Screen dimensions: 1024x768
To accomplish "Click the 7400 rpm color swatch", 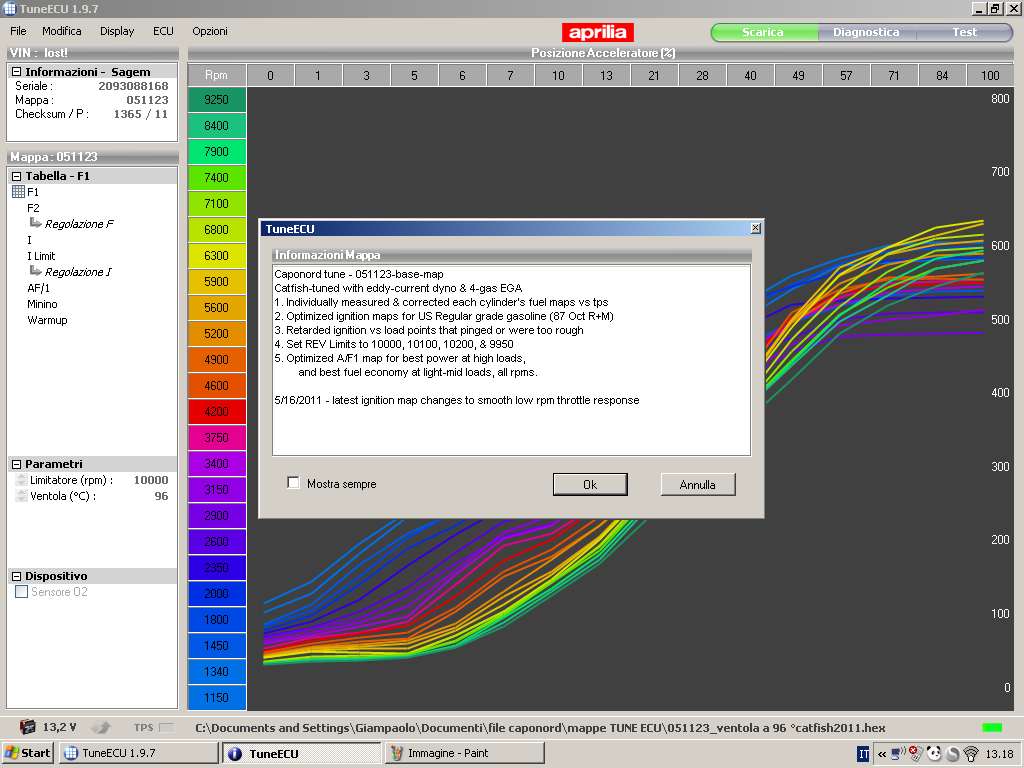I will point(217,178).
